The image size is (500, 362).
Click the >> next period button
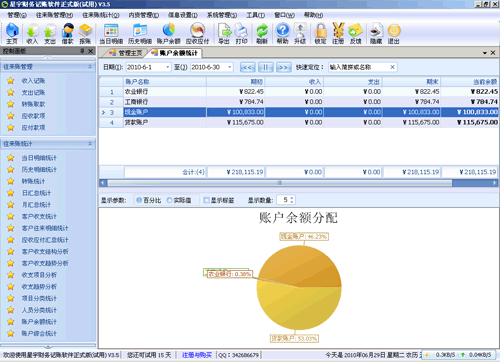(x=283, y=67)
